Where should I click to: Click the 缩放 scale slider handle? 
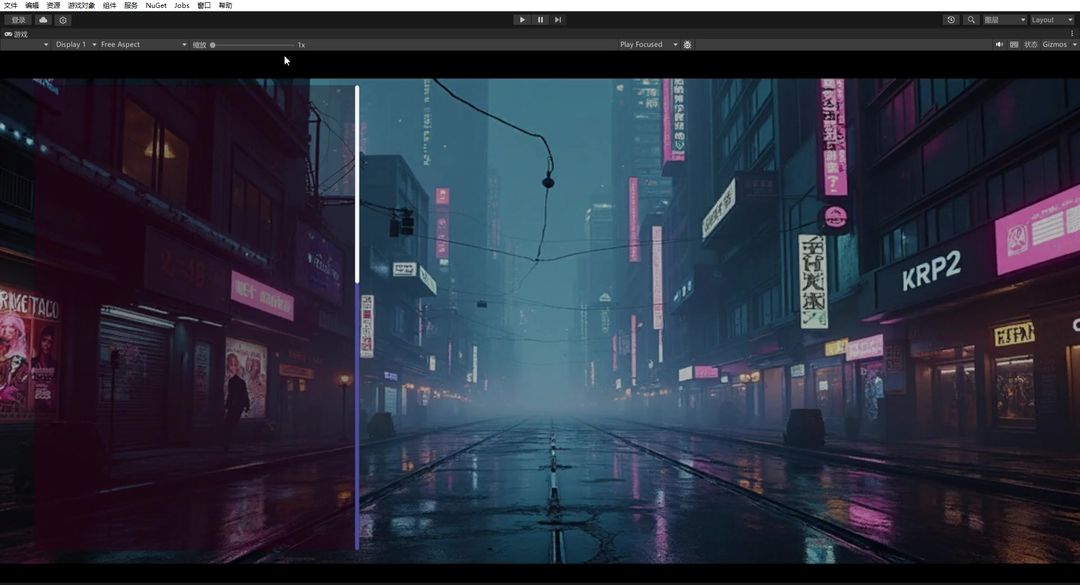pos(213,45)
